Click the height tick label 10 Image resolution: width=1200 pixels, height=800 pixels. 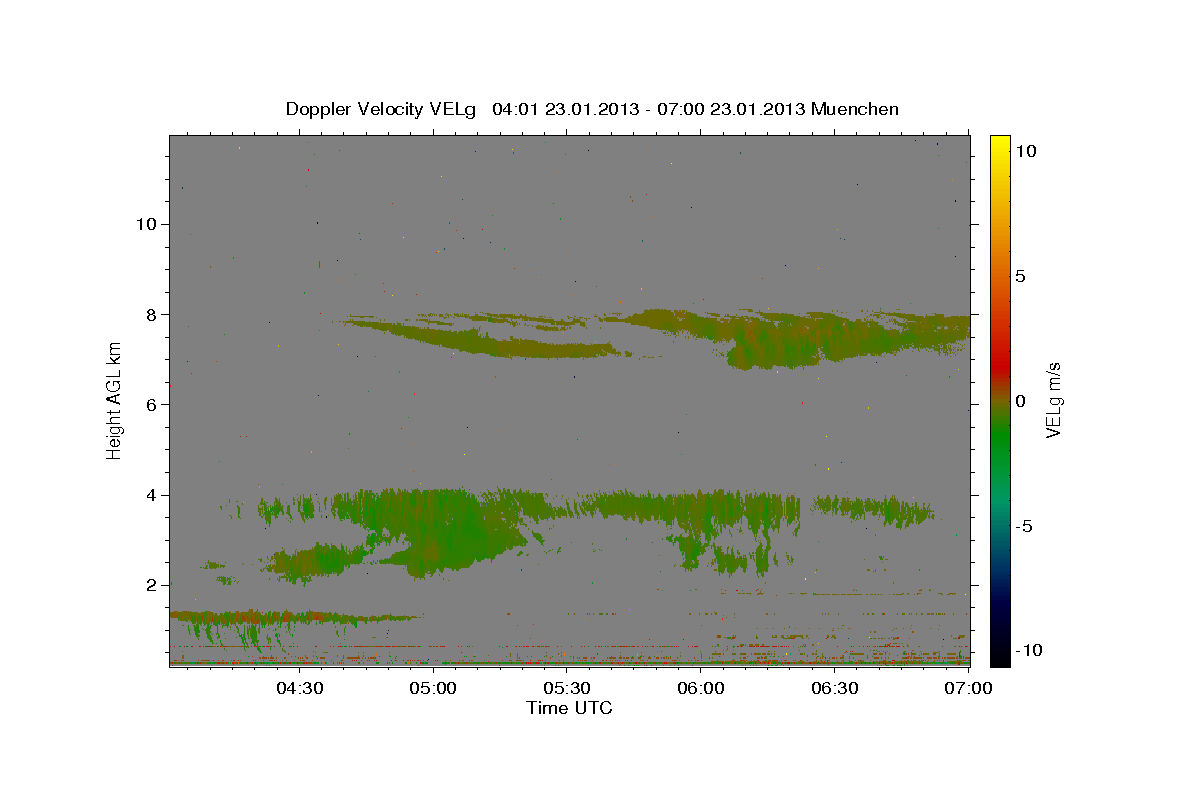146,224
